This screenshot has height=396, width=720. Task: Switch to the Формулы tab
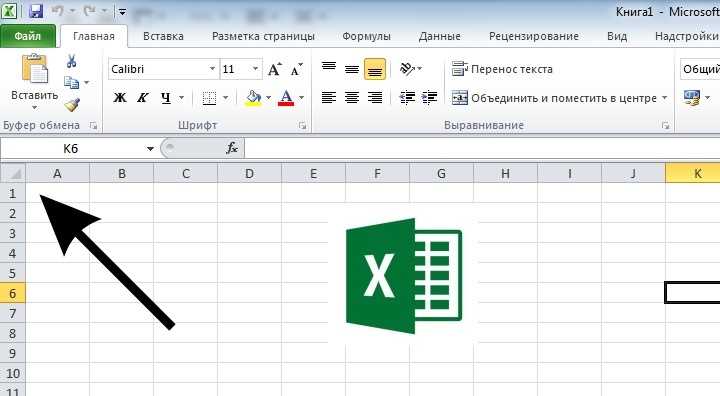366,36
